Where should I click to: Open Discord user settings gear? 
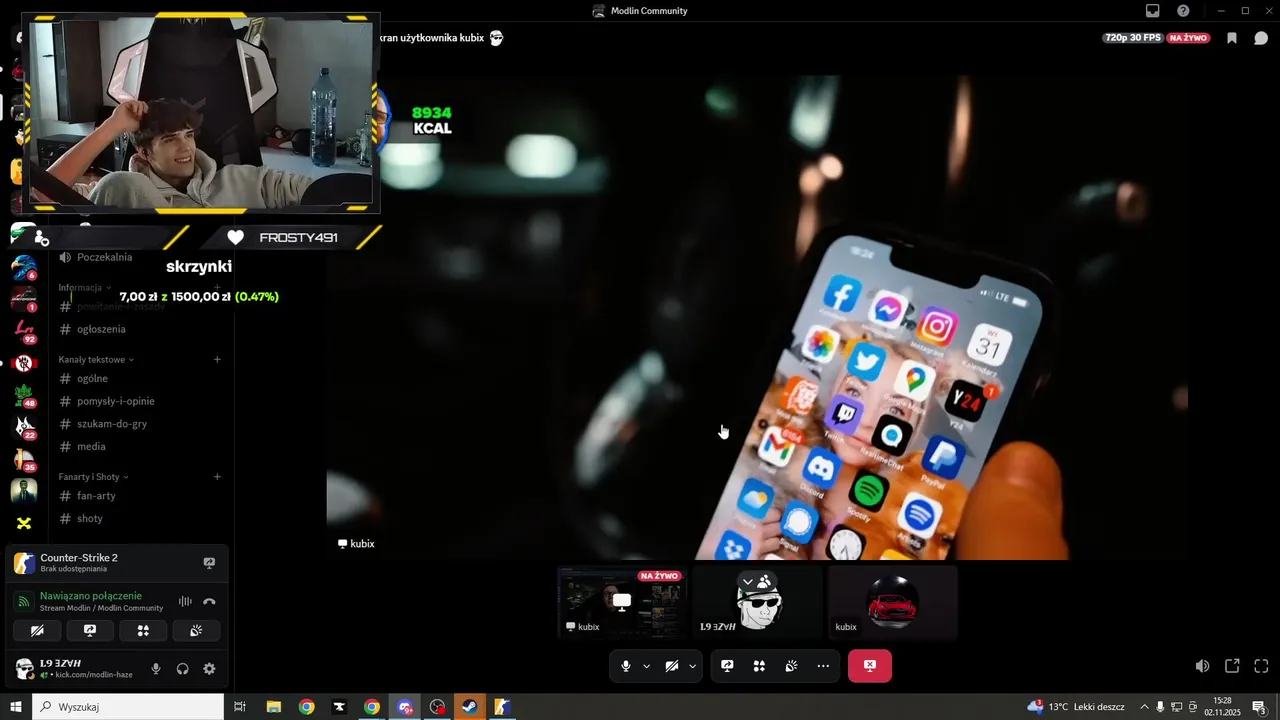(209, 669)
